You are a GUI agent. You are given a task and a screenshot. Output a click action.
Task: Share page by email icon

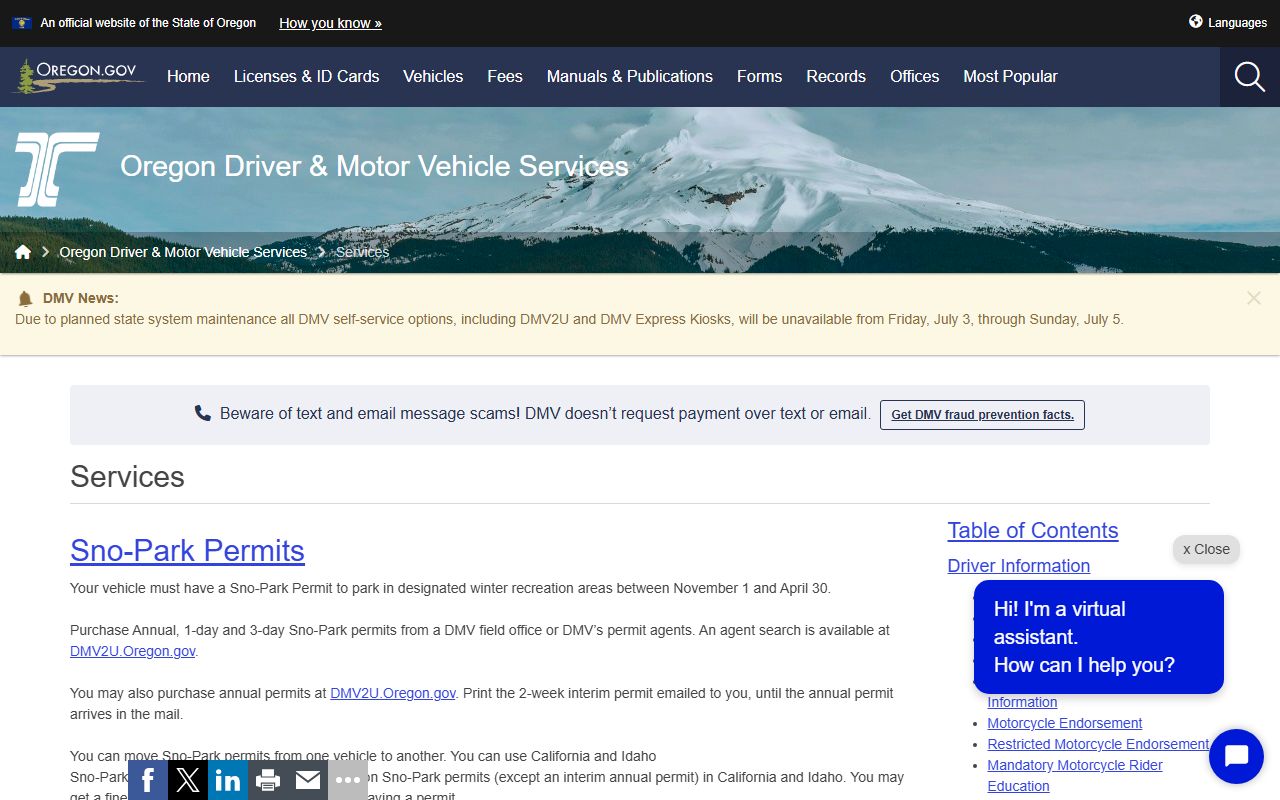coord(308,780)
